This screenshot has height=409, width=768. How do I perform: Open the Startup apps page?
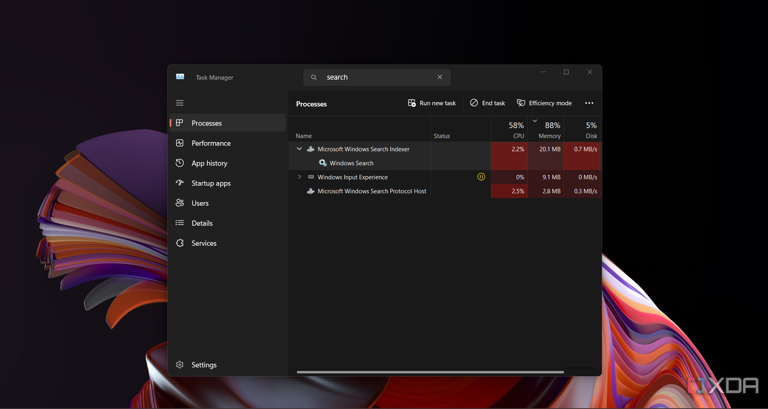tap(228, 183)
